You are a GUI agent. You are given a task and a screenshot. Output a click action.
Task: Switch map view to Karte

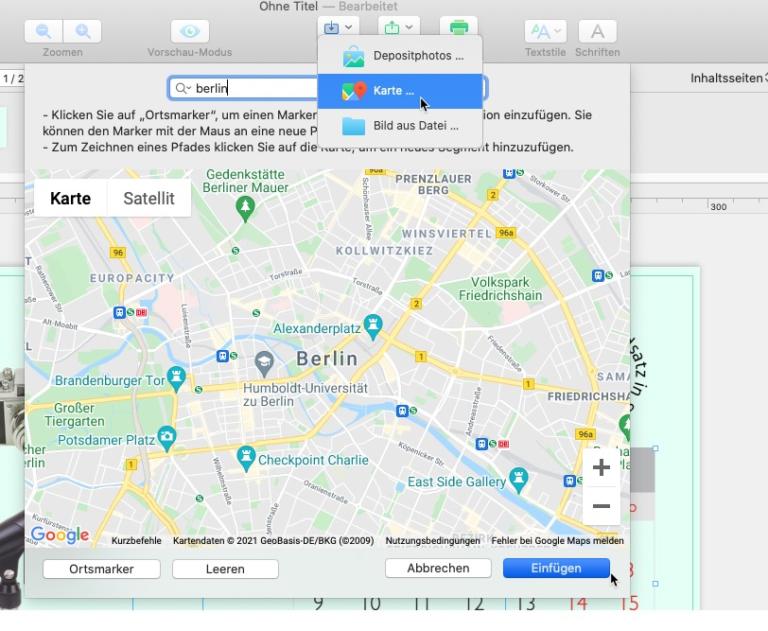(x=71, y=198)
